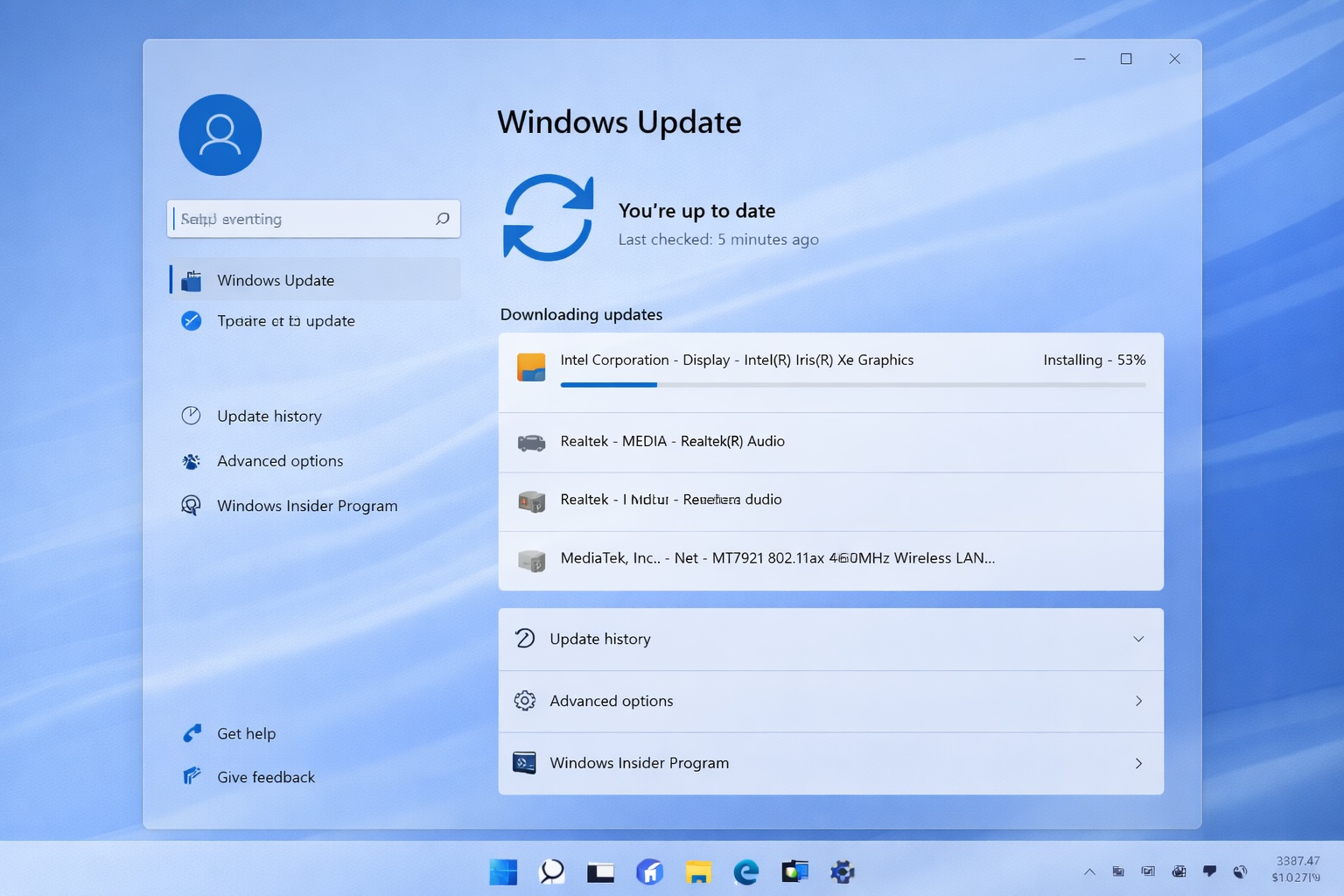Click the gear icon beside Advanced options

point(525,701)
